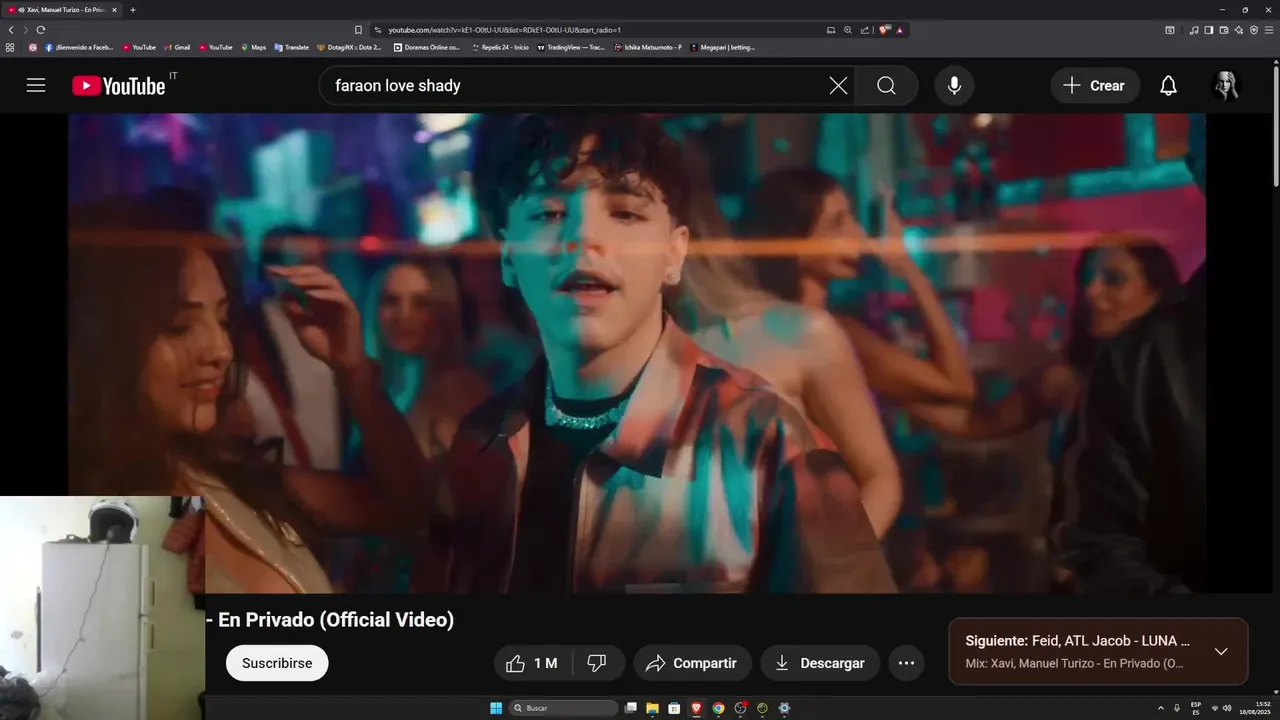Click the video player to pause
The width and height of the screenshot is (1280, 720).
[x=637, y=353]
